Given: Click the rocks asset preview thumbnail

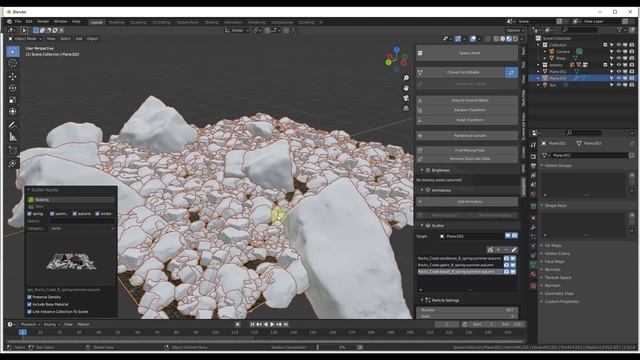Looking at the screenshot, I should pyautogui.click(x=71, y=260).
